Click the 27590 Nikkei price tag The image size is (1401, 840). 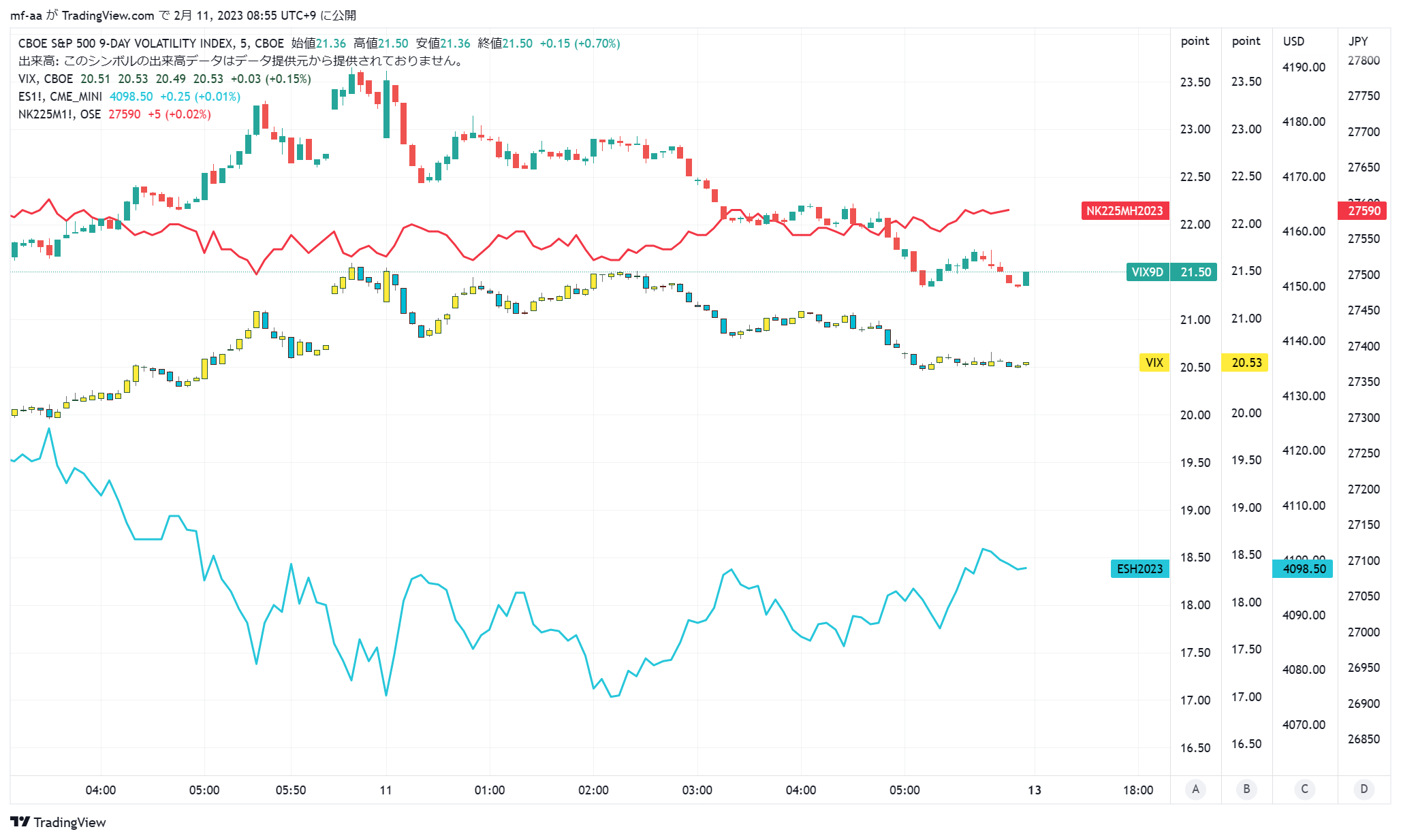click(x=1364, y=211)
